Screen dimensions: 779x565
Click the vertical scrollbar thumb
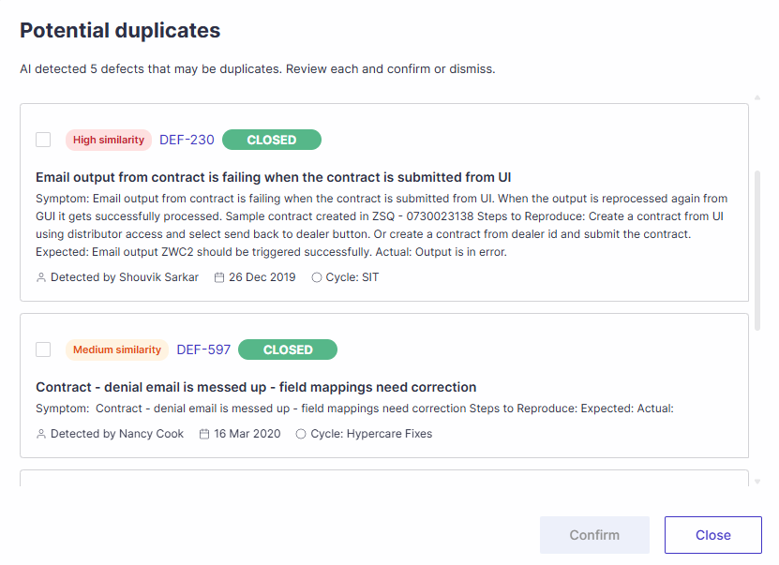pyautogui.click(x=757, y=251)
